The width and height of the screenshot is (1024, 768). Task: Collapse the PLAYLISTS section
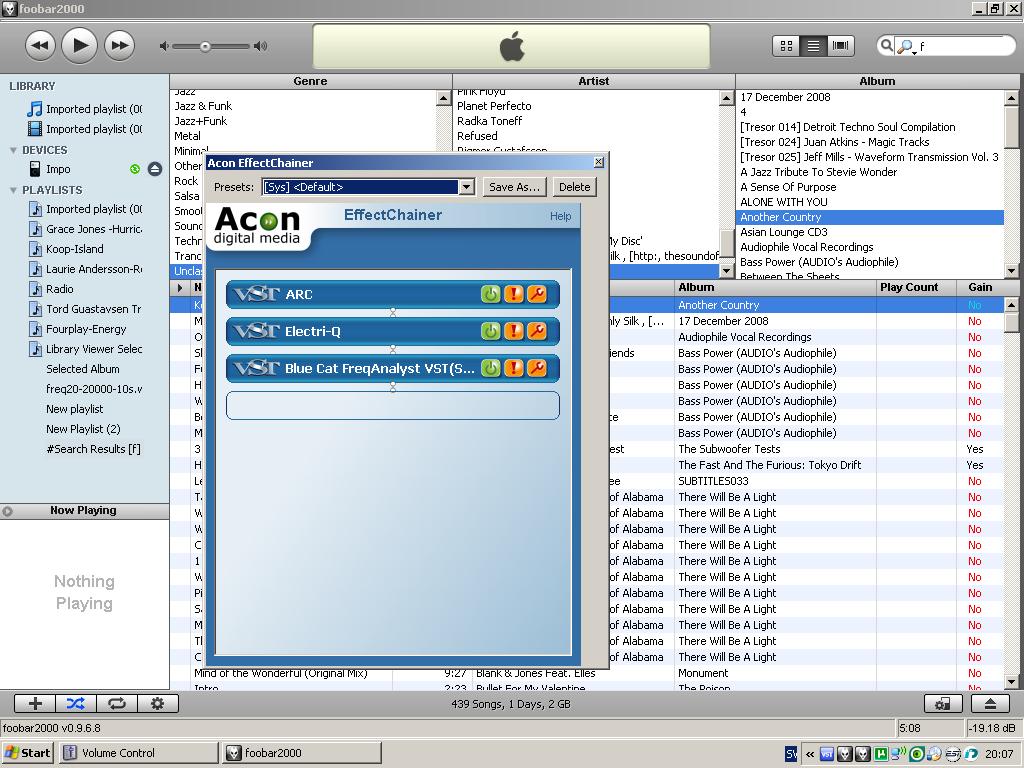(13, 190)
